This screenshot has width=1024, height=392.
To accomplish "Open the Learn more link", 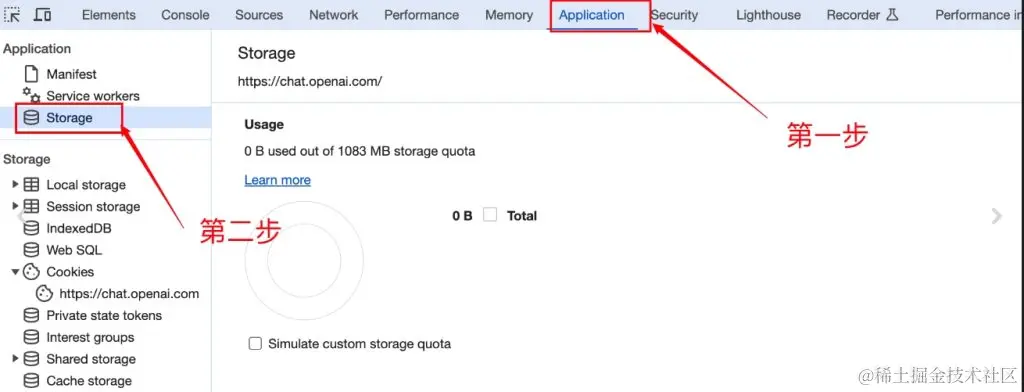I will [x=278, y=180].
